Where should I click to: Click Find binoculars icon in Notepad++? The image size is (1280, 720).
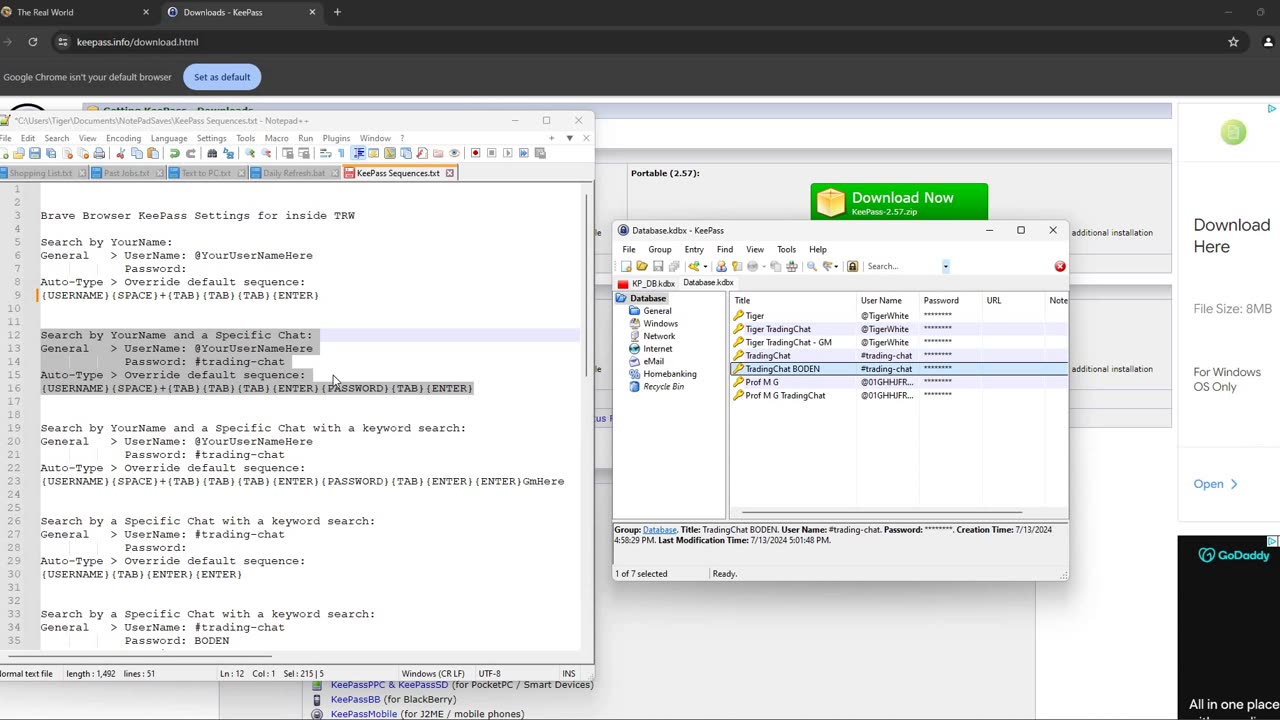coord(212,153)
